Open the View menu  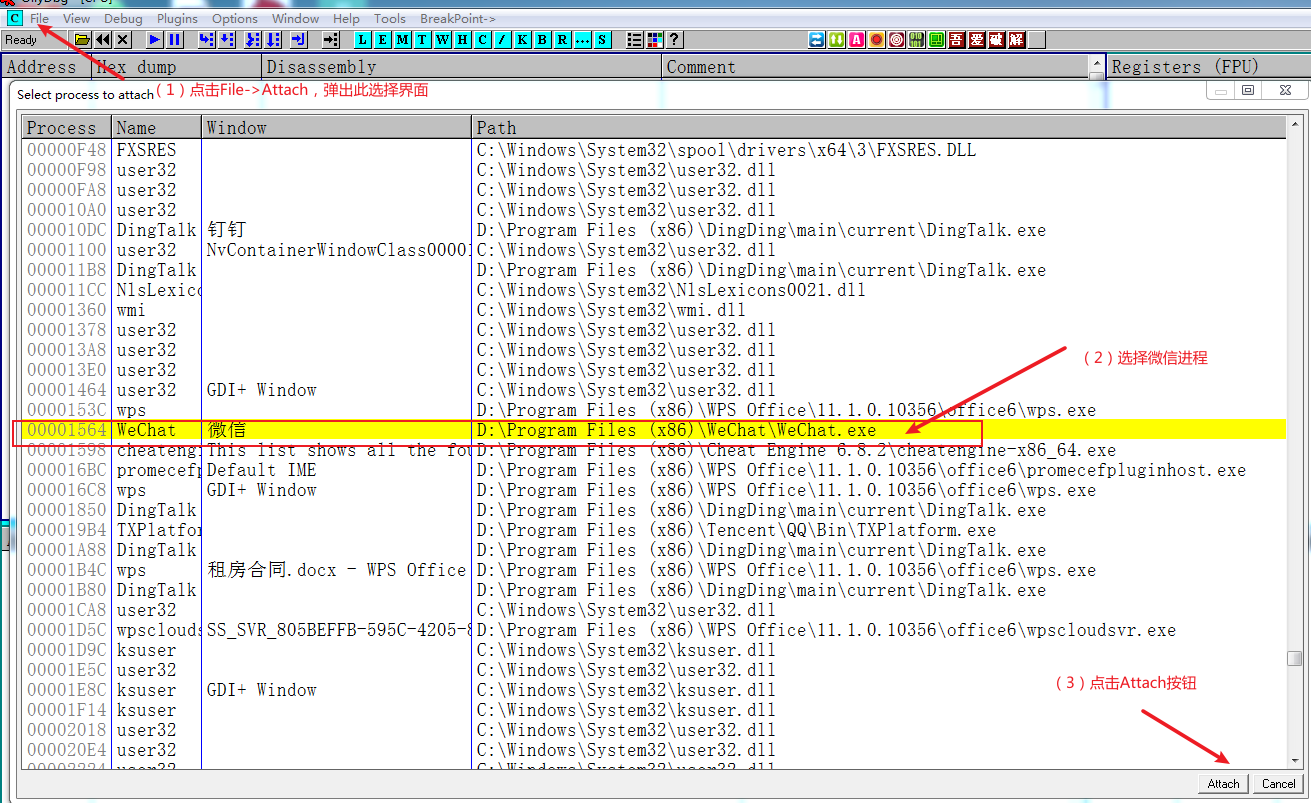(x=76, y=18)
